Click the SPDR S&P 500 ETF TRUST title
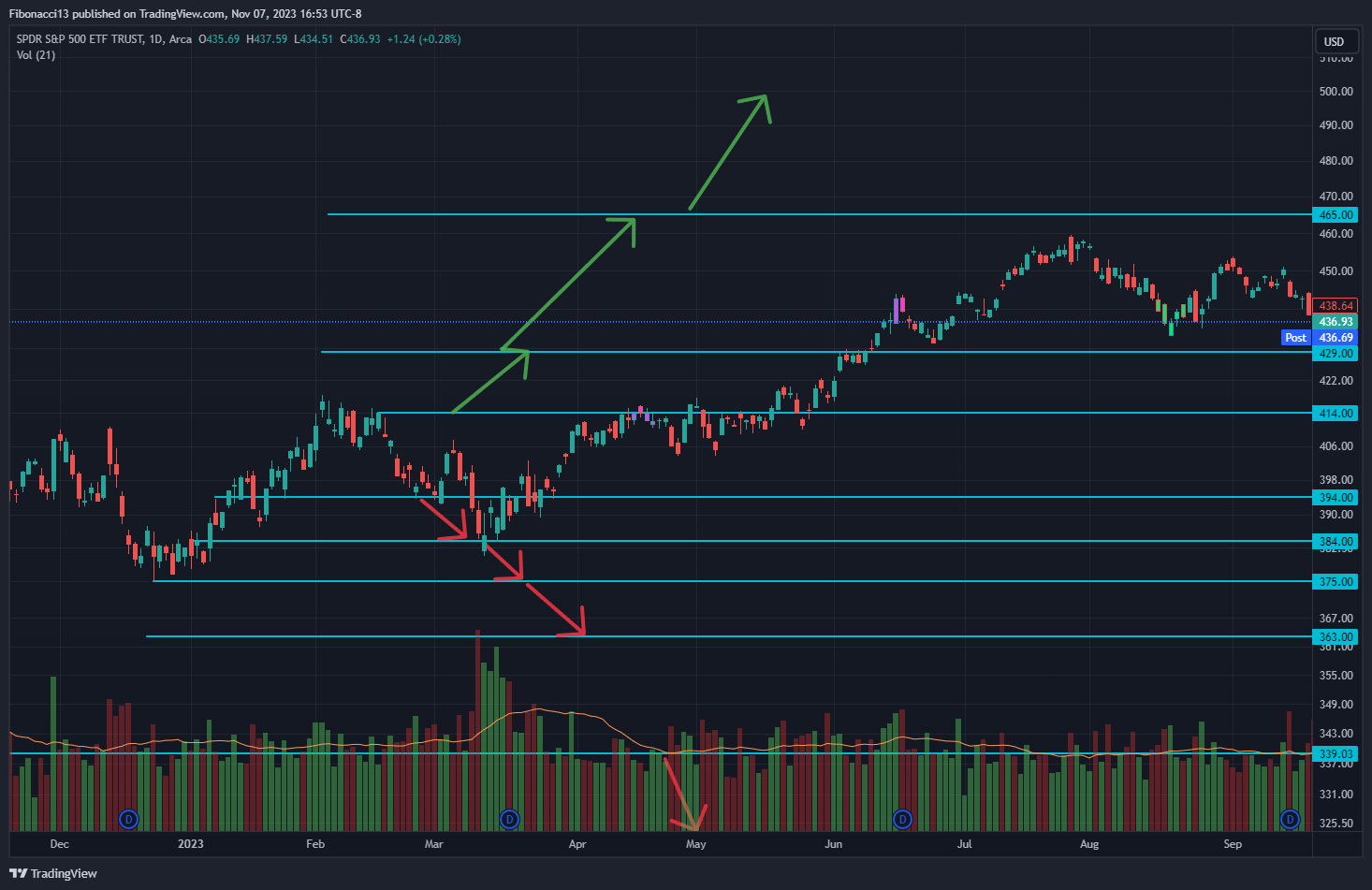 (x=80, y=39)
